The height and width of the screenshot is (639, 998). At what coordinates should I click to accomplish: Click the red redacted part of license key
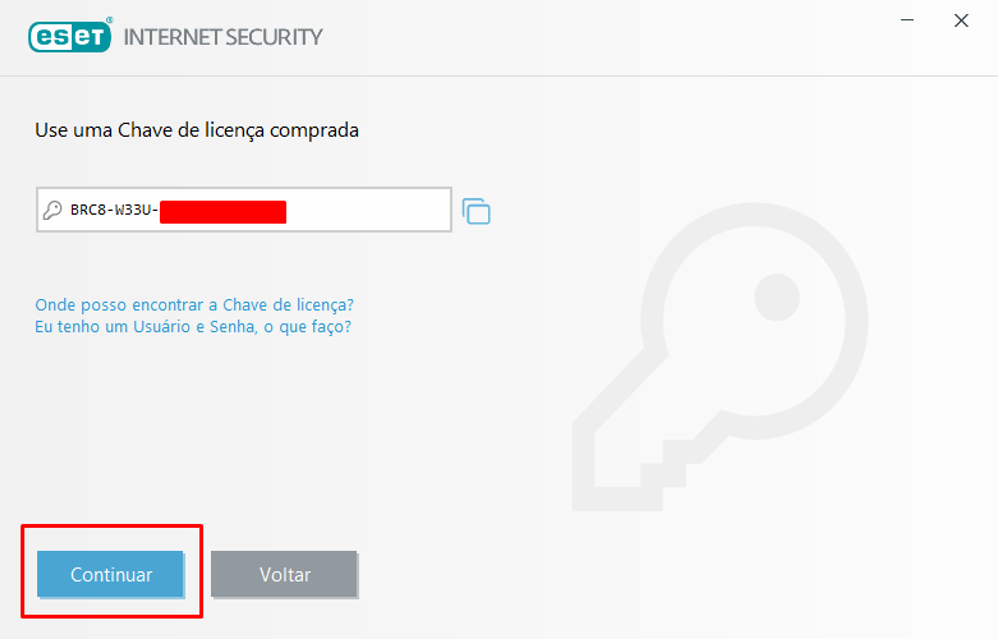223,211
